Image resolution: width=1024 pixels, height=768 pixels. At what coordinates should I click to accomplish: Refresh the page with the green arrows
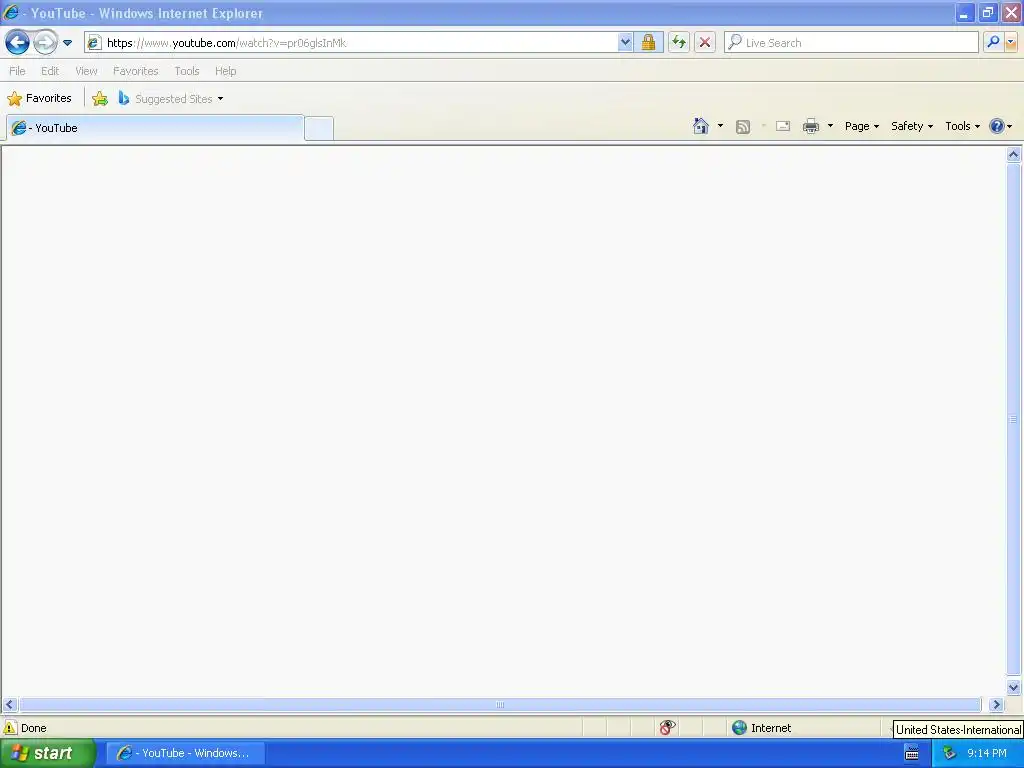pos(679,43)
